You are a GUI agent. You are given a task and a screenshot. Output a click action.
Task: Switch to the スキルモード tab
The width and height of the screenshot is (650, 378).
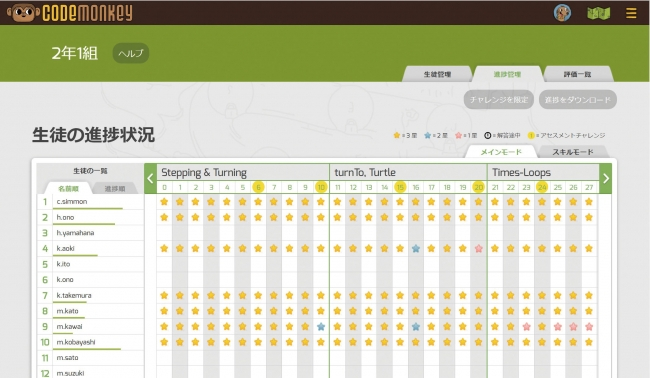pos(572,152)
